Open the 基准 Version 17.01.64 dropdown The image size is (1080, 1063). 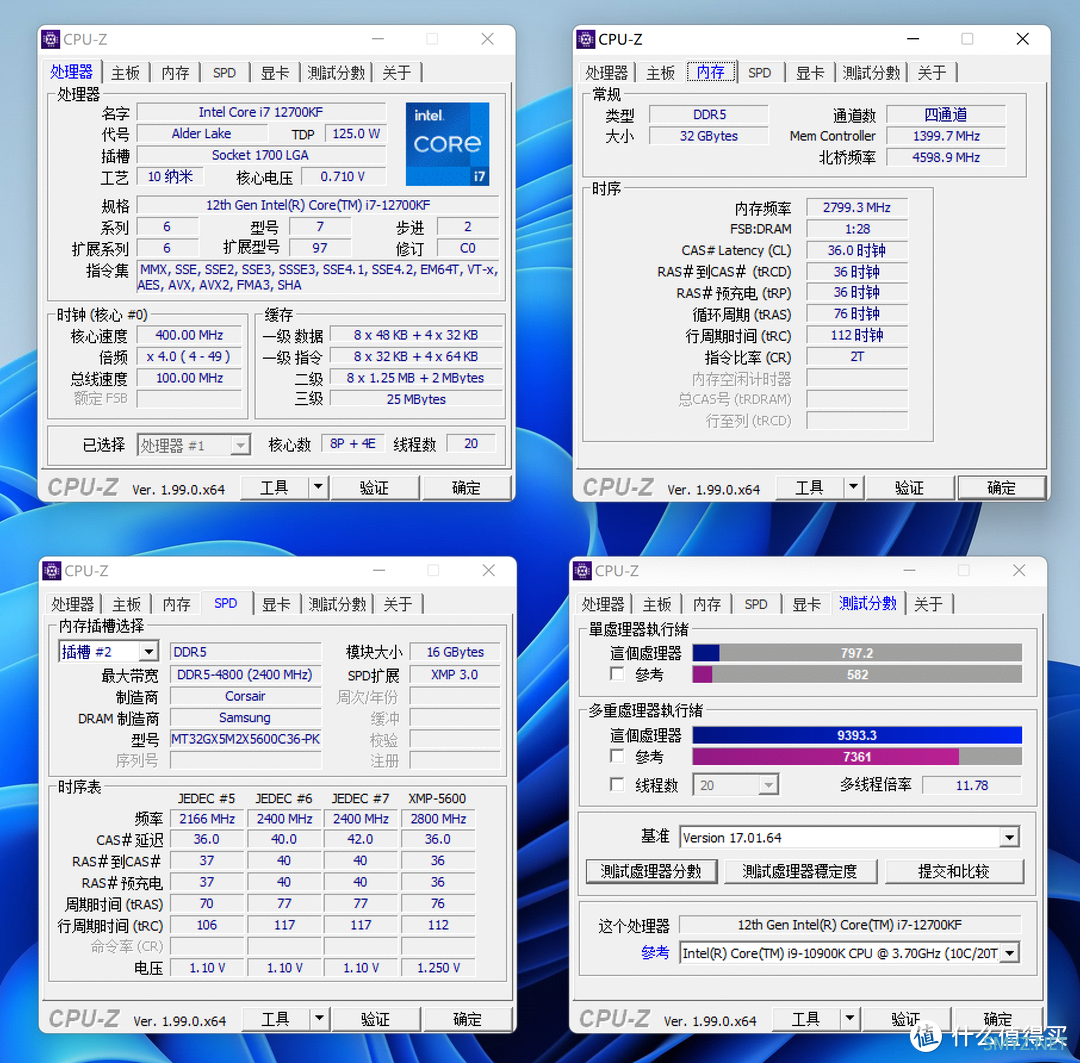(1009, 838)
